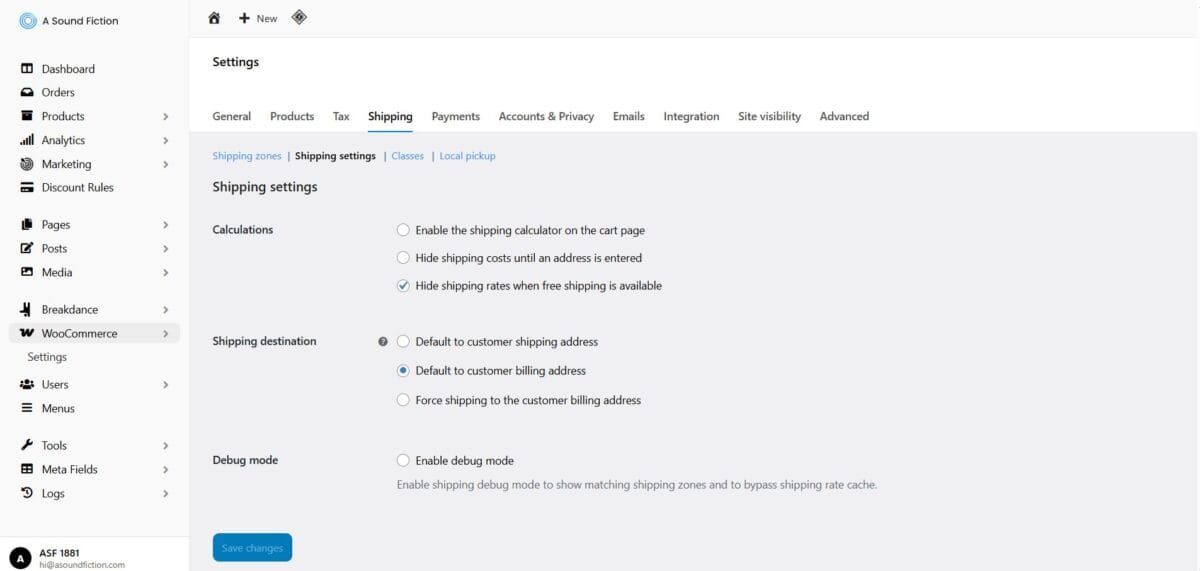The image size is (1200, 571).
Task: Click the New button label
Action: pyautogui.click(x=267, y=19)
